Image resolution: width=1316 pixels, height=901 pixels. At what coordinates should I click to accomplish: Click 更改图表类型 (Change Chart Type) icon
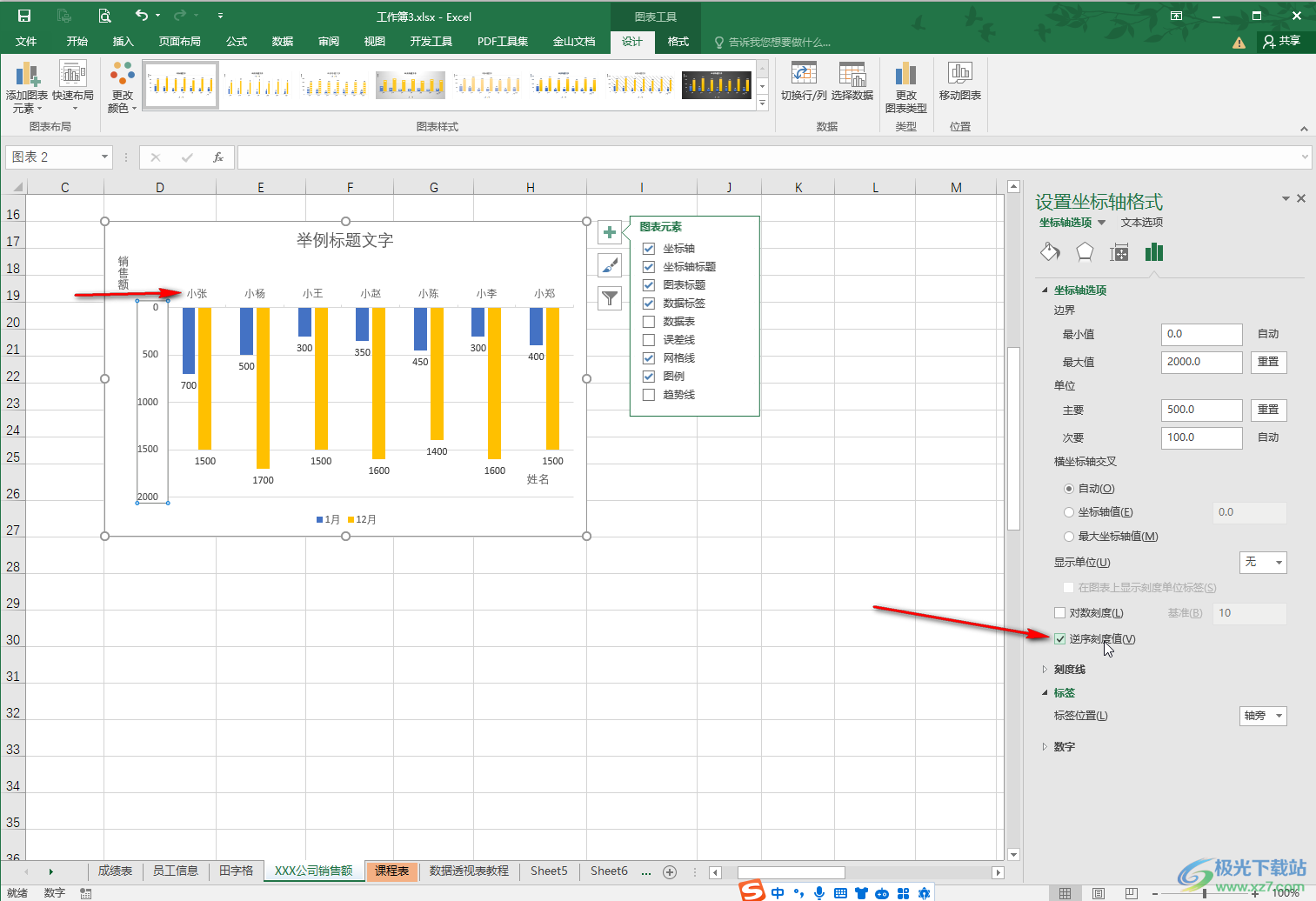(x=906, y=88)
